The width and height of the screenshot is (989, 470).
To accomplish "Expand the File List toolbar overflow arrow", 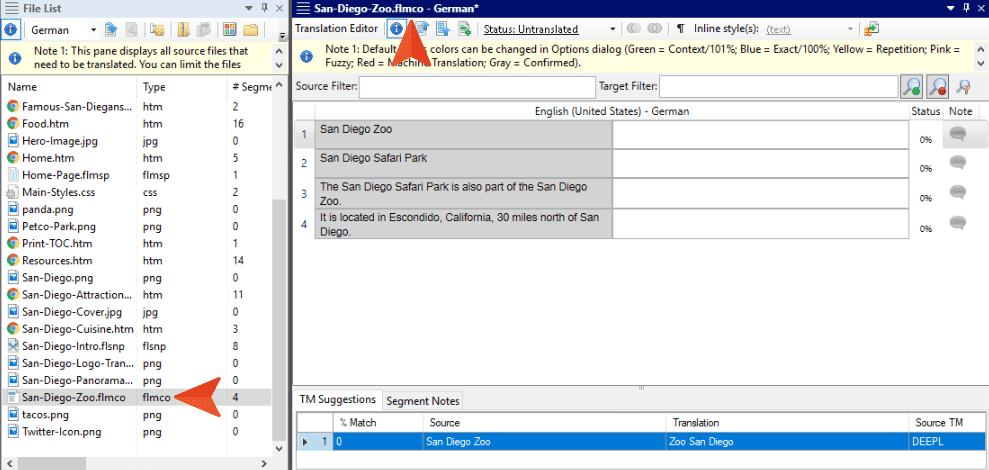I will (x=281, y=35).
